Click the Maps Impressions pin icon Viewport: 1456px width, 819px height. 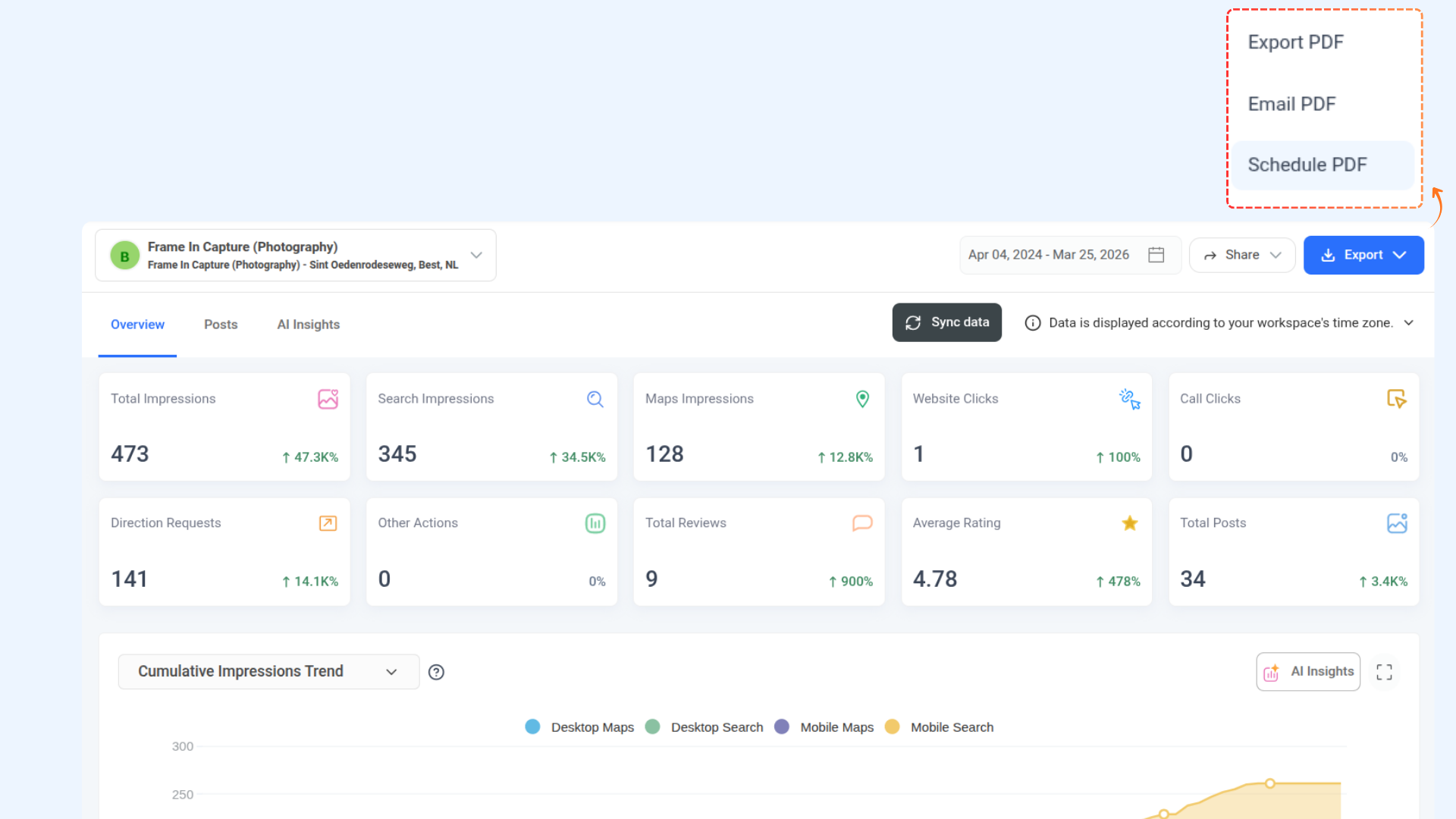click(862, 399)
